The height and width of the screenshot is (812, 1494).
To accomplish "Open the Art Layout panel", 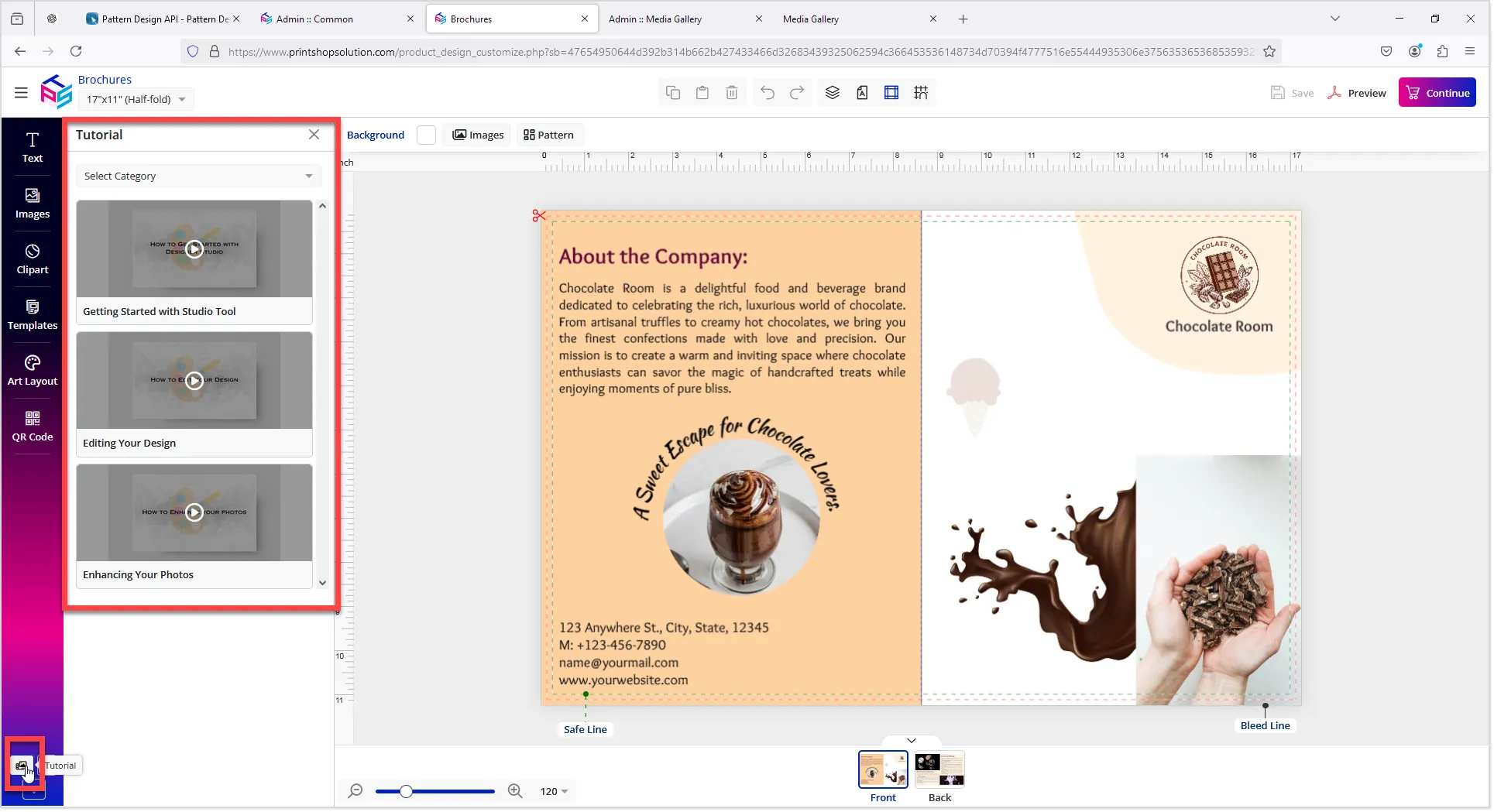I will tap(32, 370).
